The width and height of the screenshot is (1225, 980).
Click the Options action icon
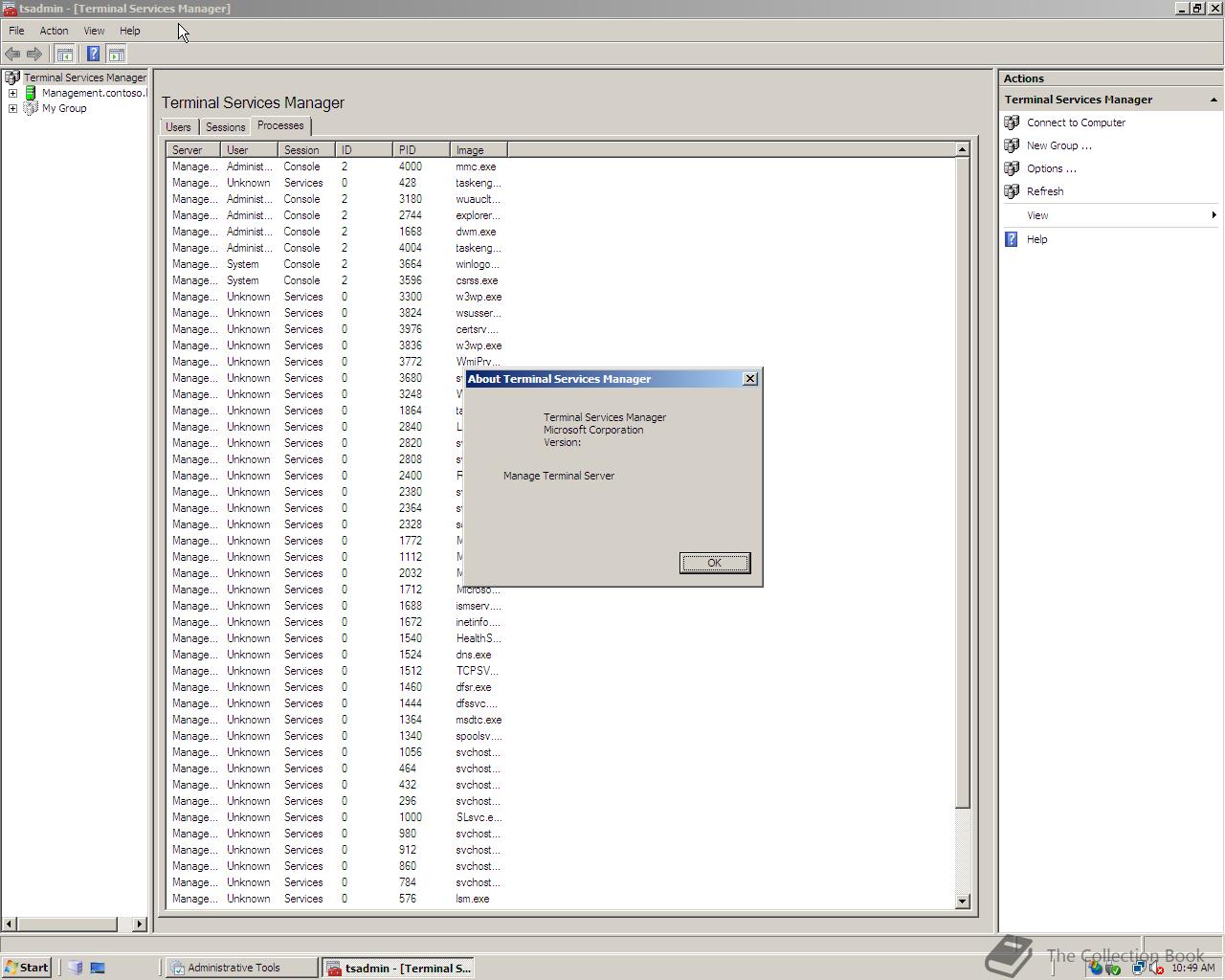(1012, 168)
